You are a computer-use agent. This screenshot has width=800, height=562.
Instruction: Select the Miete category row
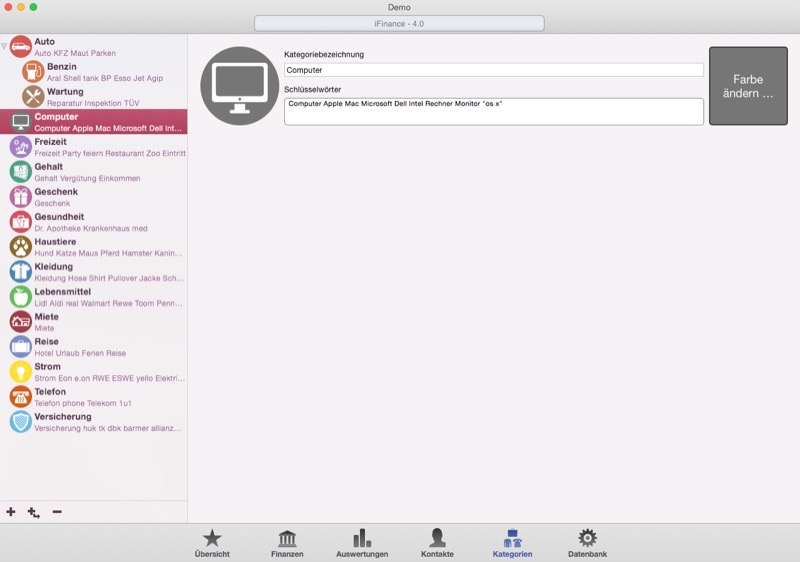pos(100,322)
